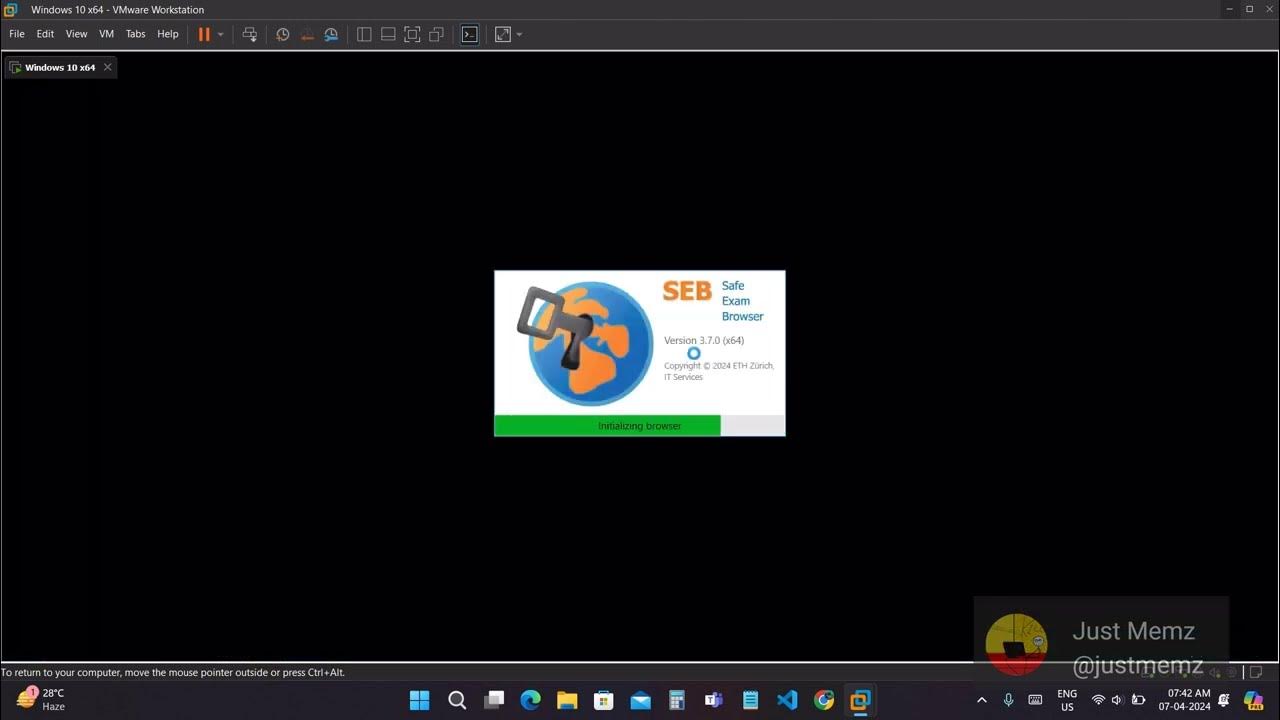Open the File menu

point(17,34)
